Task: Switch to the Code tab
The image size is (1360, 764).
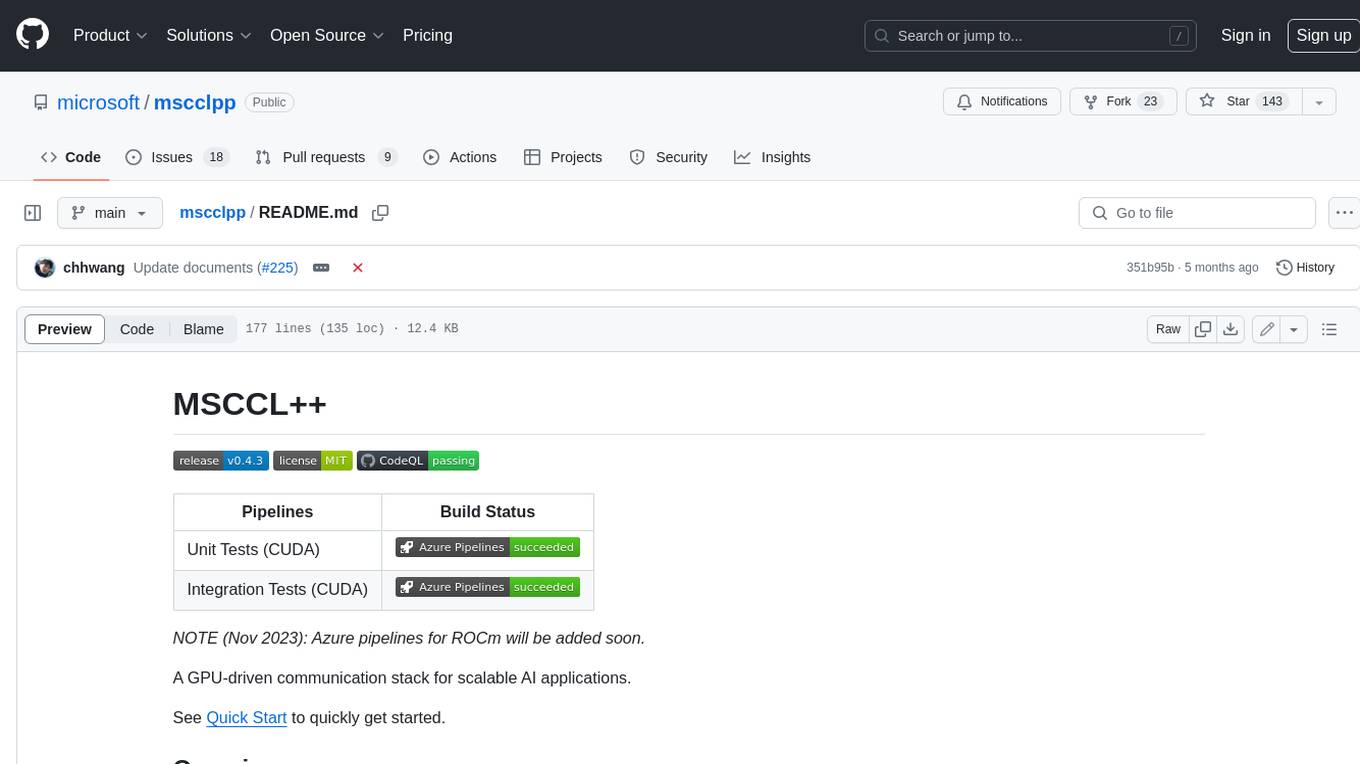Action: click(x=71, y=157)
